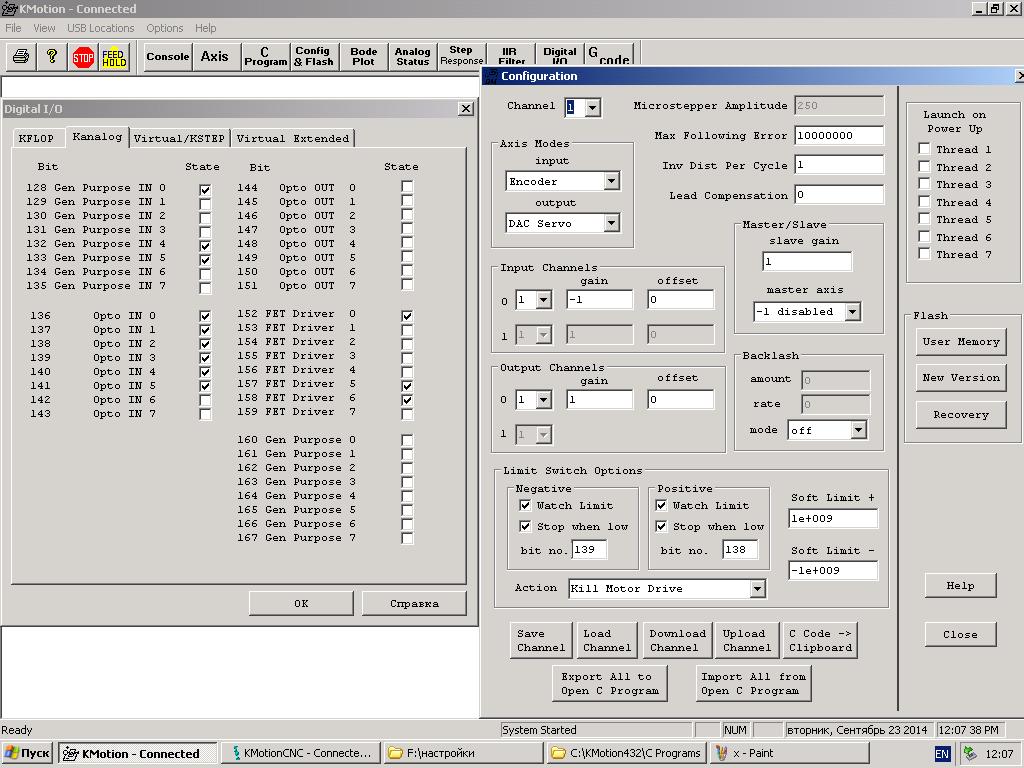Click the Save Channel button

point(541,641)
